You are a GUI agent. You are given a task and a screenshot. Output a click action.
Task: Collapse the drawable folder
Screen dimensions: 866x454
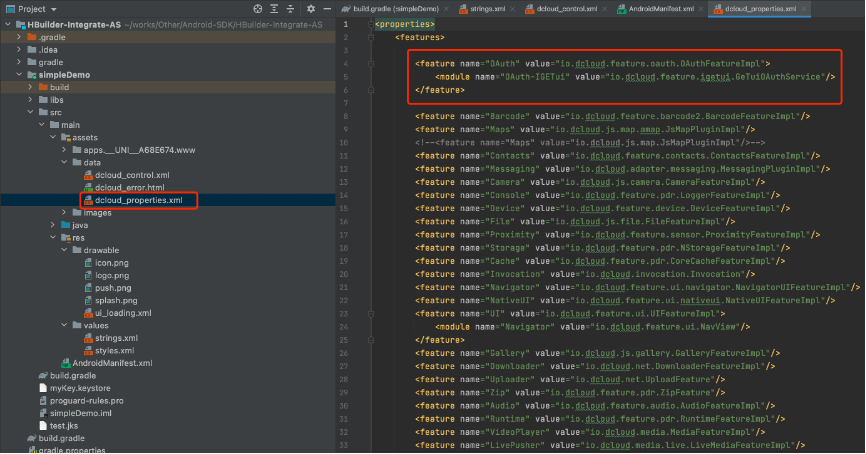tap(64, 250)
